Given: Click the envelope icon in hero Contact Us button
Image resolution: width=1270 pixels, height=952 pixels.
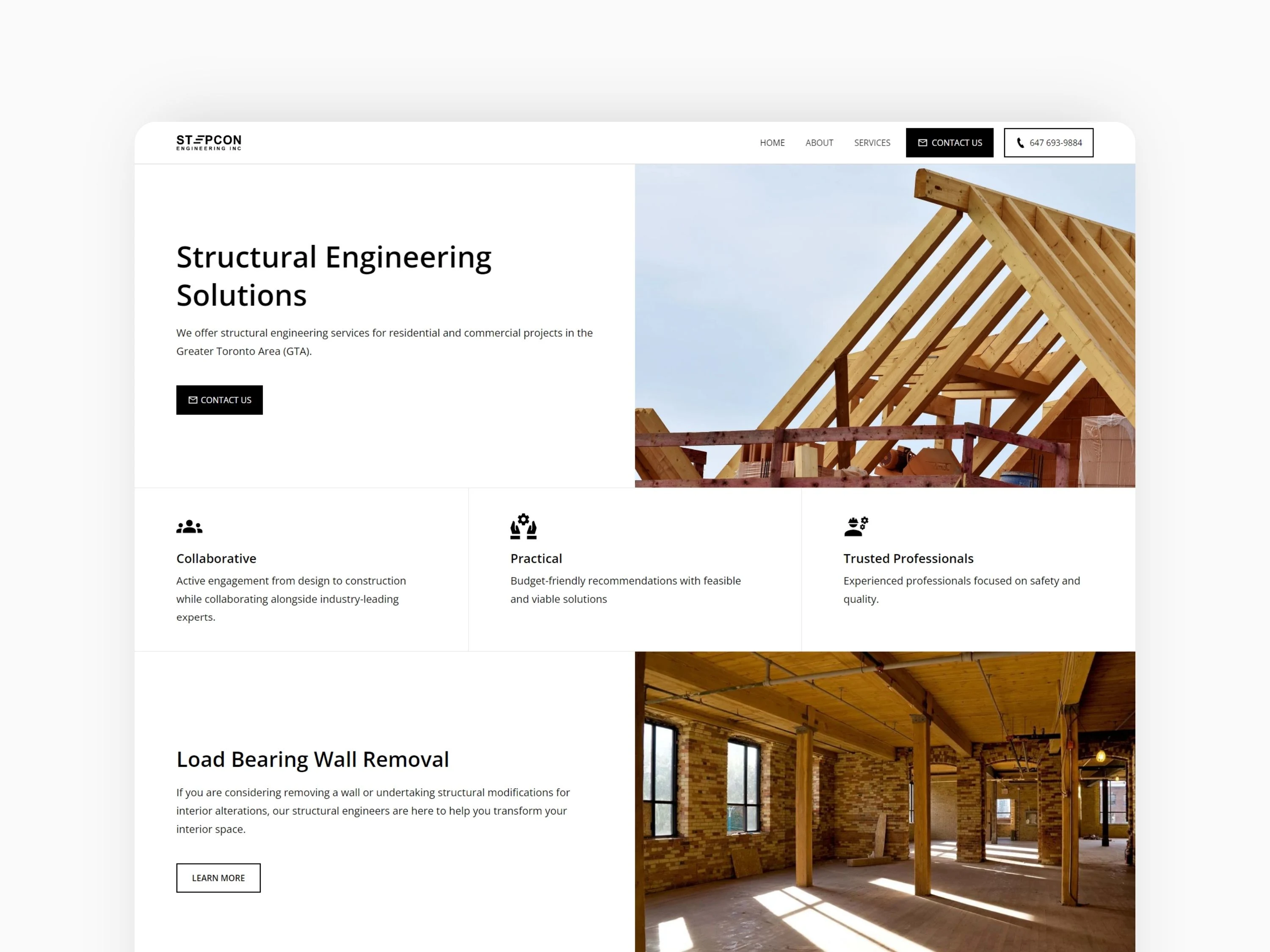Looking at the screenshot, I should pyautogui.click(x=193, y=400).
